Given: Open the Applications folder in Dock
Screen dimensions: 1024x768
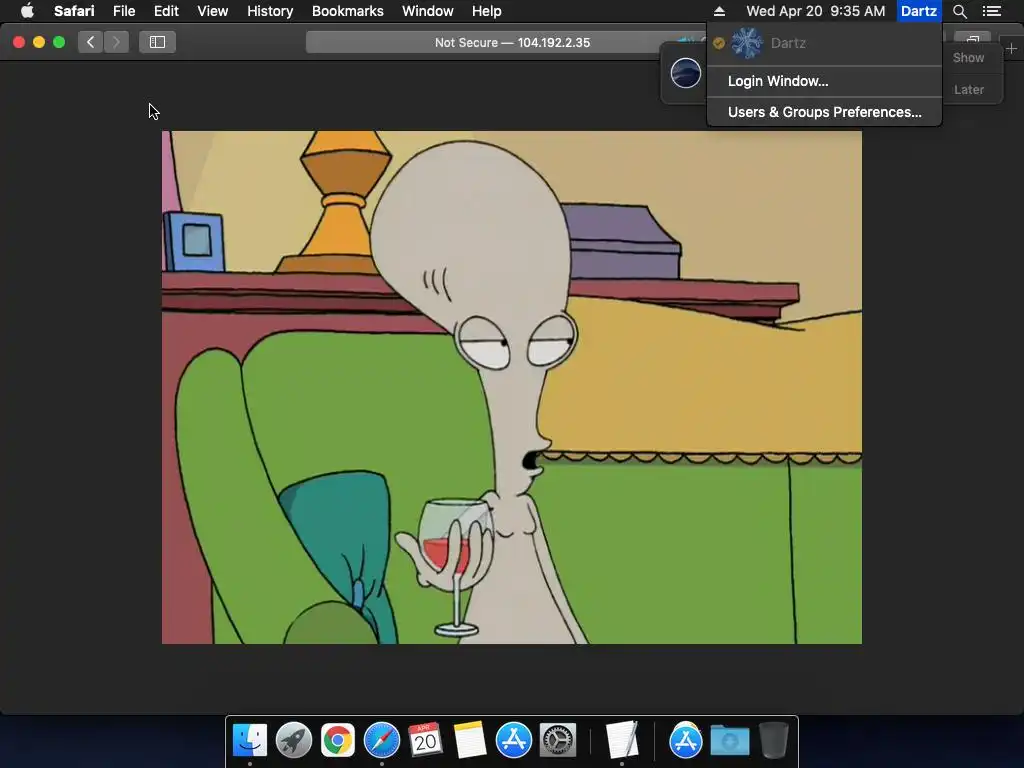Looking at the screenshot, I should [686, 740].
